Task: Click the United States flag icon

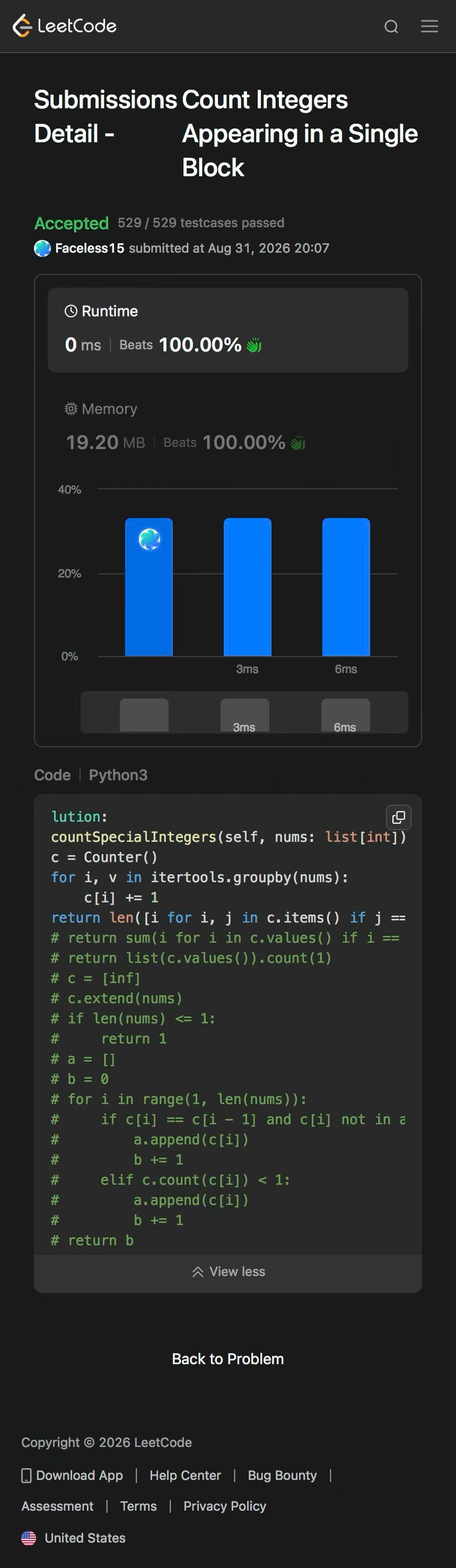Action: click(29, 1538)
